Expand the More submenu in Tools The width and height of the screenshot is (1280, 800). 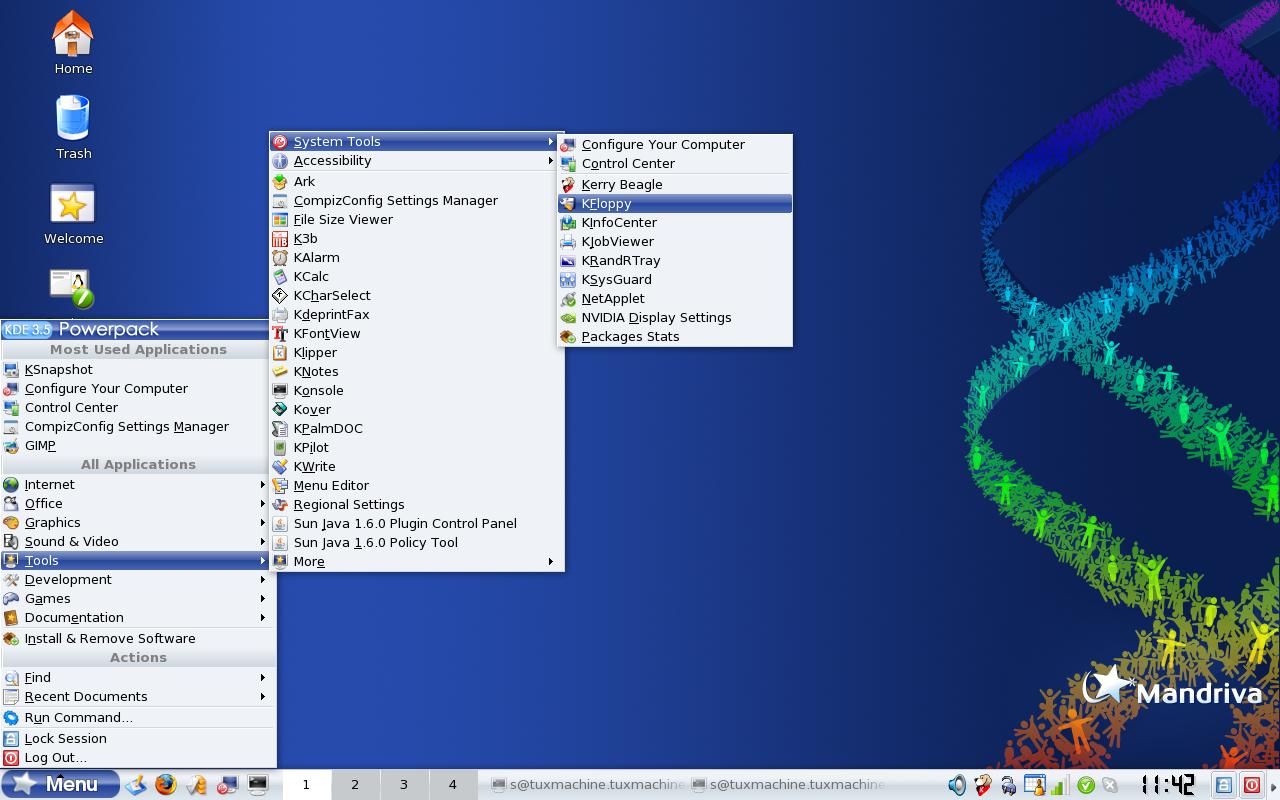coord(417,562)
